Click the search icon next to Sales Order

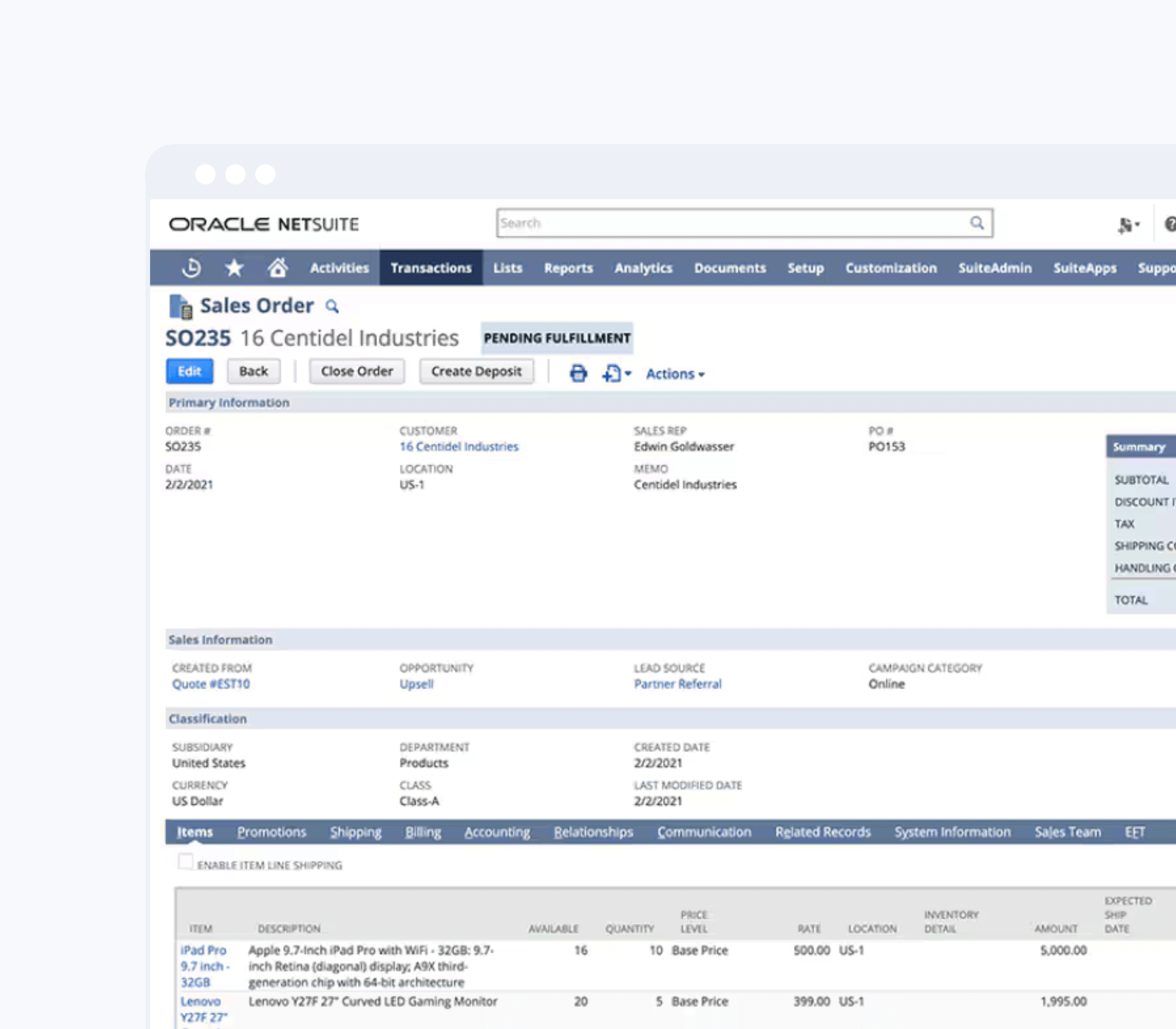click(x=332, y=306)
